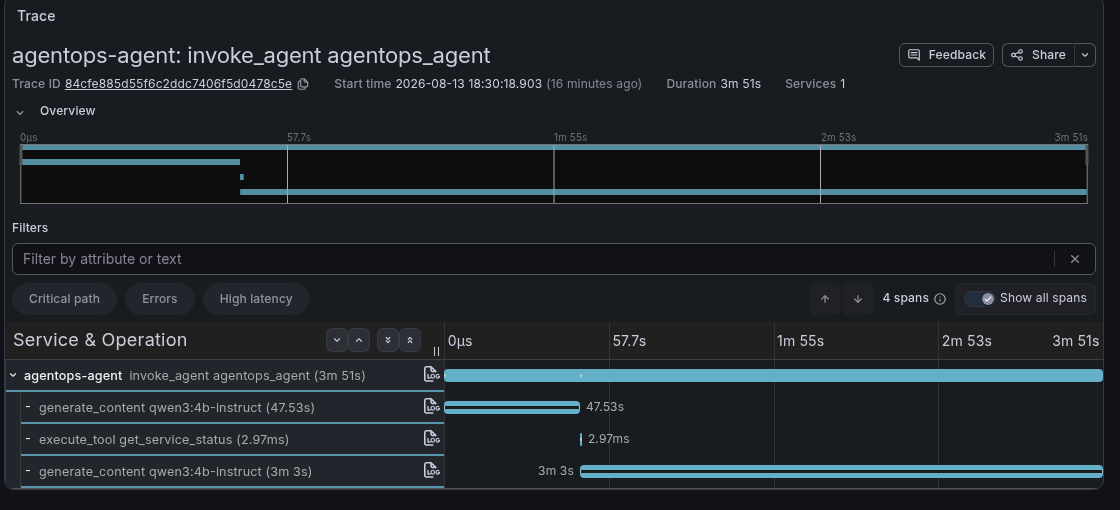This screenshot has width=1120, height=510.
Task: Click the Duration 3m 51s value
Action: (x=740, y=84)
